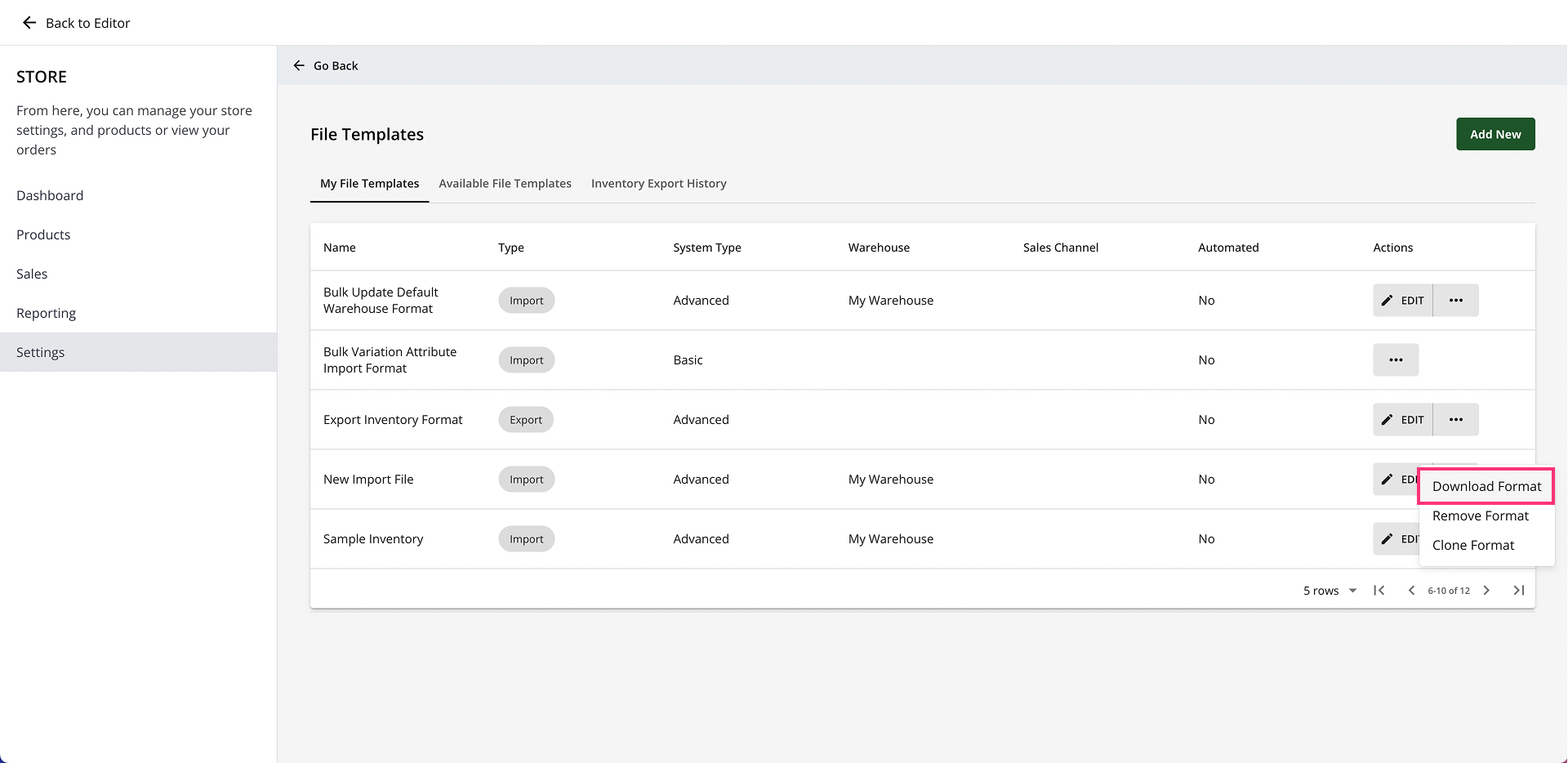Edit the Export Inventory Format template
The width and height of the screenshot is (1568, 763).
tap(1403, 420)
